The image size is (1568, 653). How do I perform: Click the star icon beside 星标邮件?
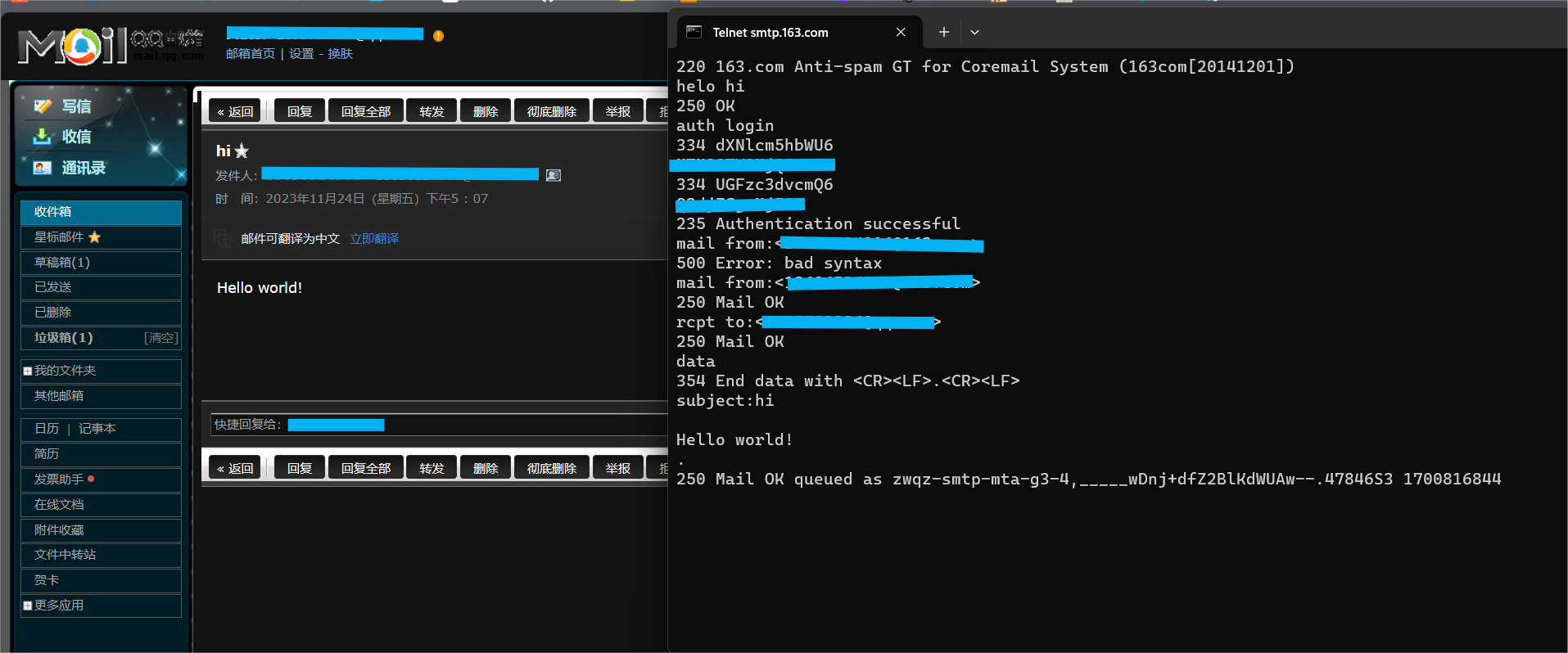point(94,237)
